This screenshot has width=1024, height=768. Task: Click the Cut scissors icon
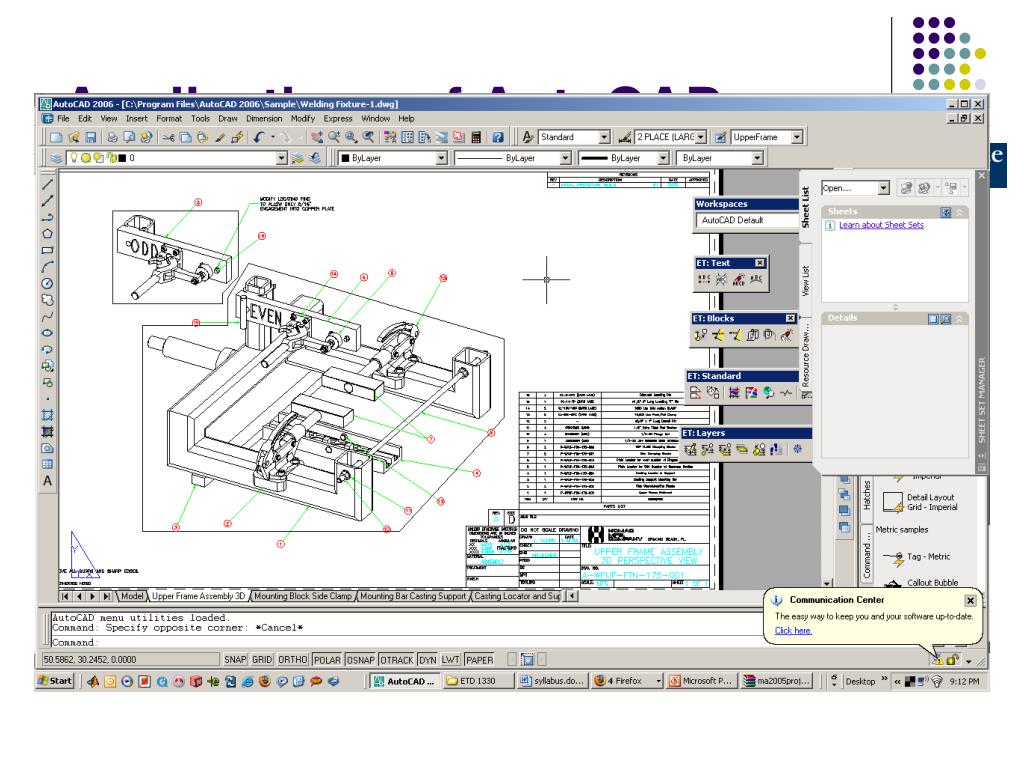169,137
